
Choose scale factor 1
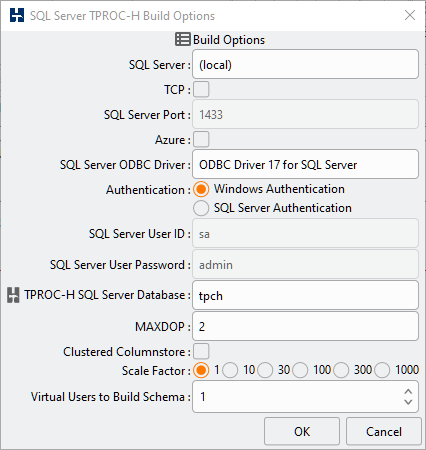[x=201, y=370]
